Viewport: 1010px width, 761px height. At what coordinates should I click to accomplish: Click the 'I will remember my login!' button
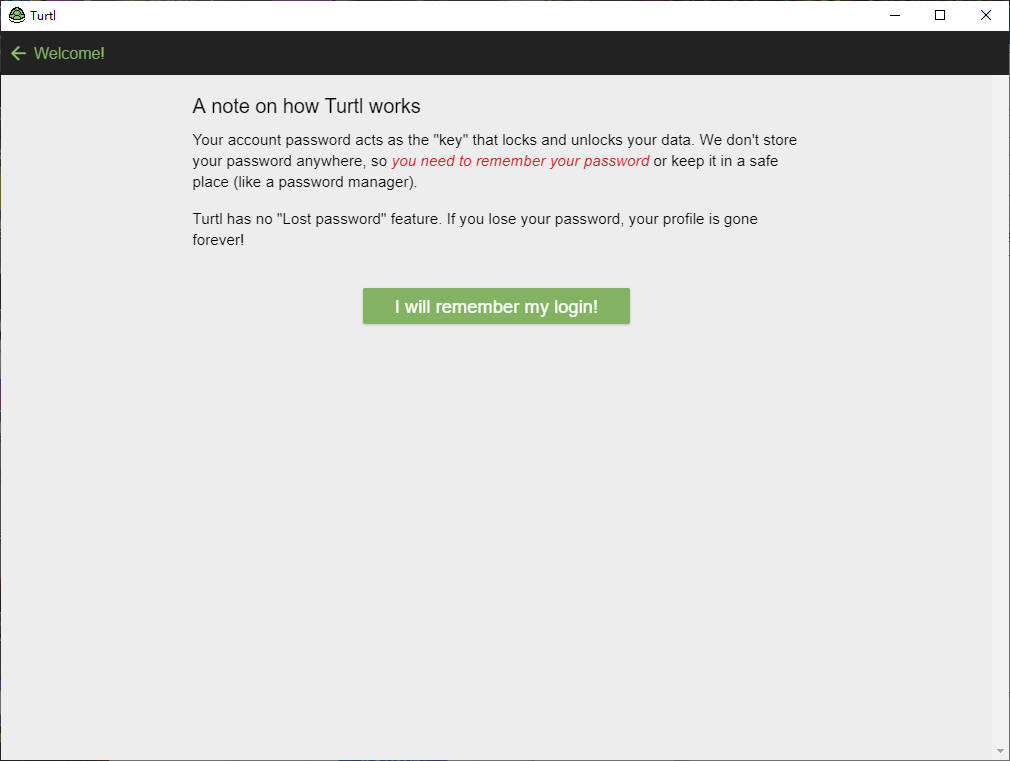point(496,306)
